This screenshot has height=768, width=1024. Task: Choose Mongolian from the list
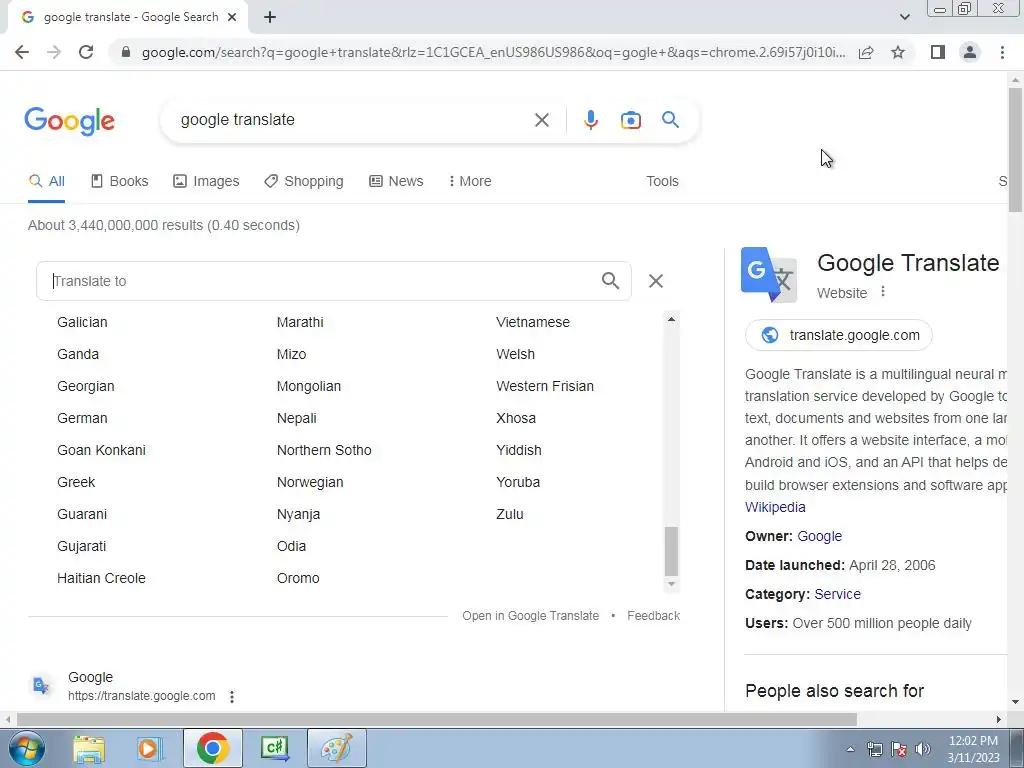[x=308, y=386]
